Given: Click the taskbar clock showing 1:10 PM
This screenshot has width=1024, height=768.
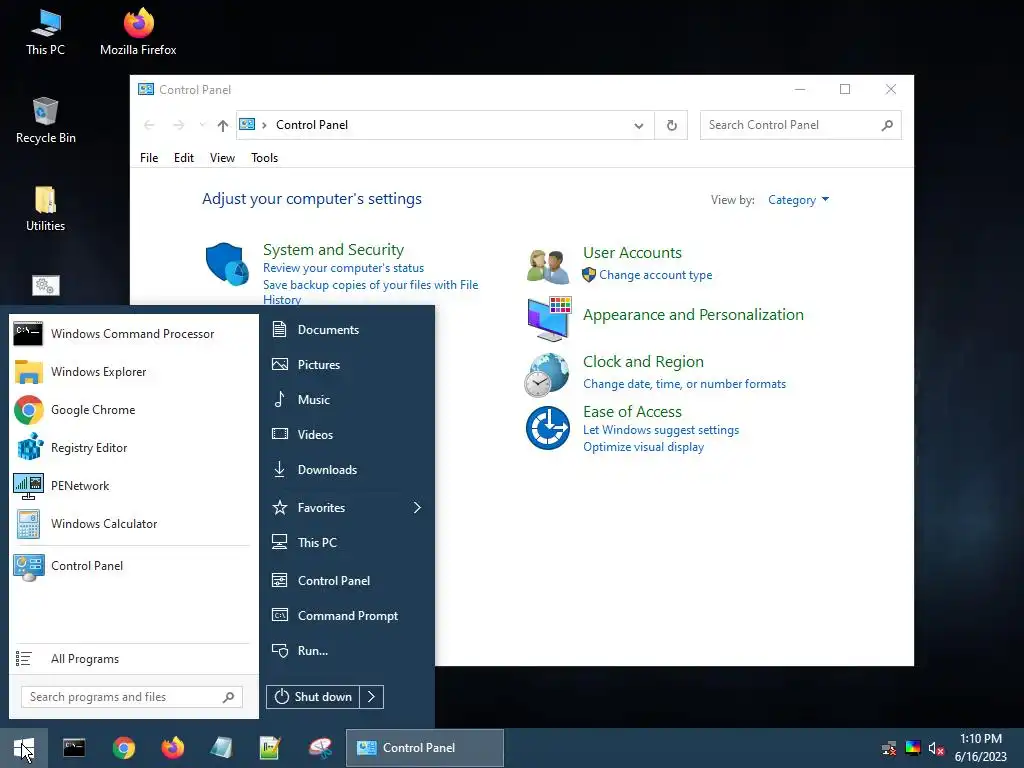Looking at the screenshot, I should click(980, 748).
